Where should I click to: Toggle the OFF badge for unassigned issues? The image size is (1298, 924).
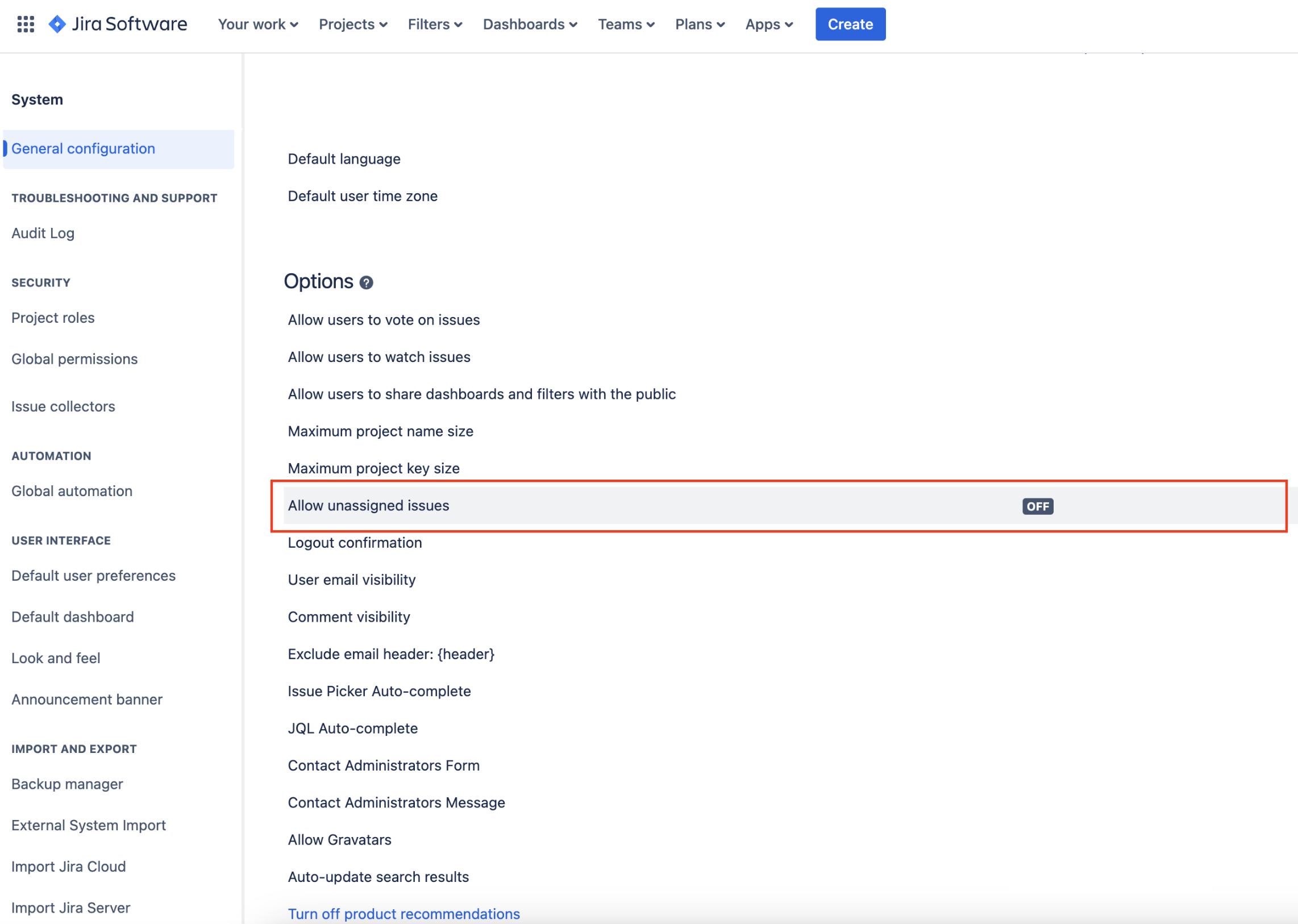point(1037,506)
